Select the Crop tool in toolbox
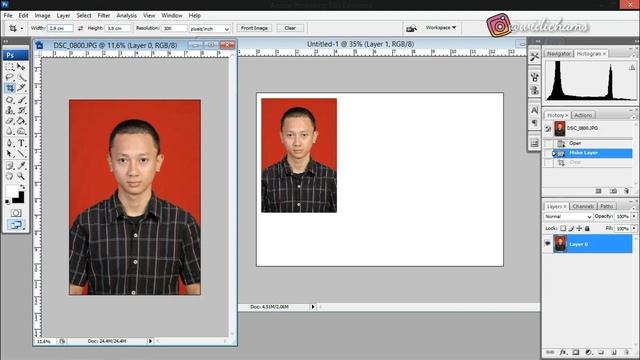The width and height of the screenshot is (640, 360). tap(9, 88)
